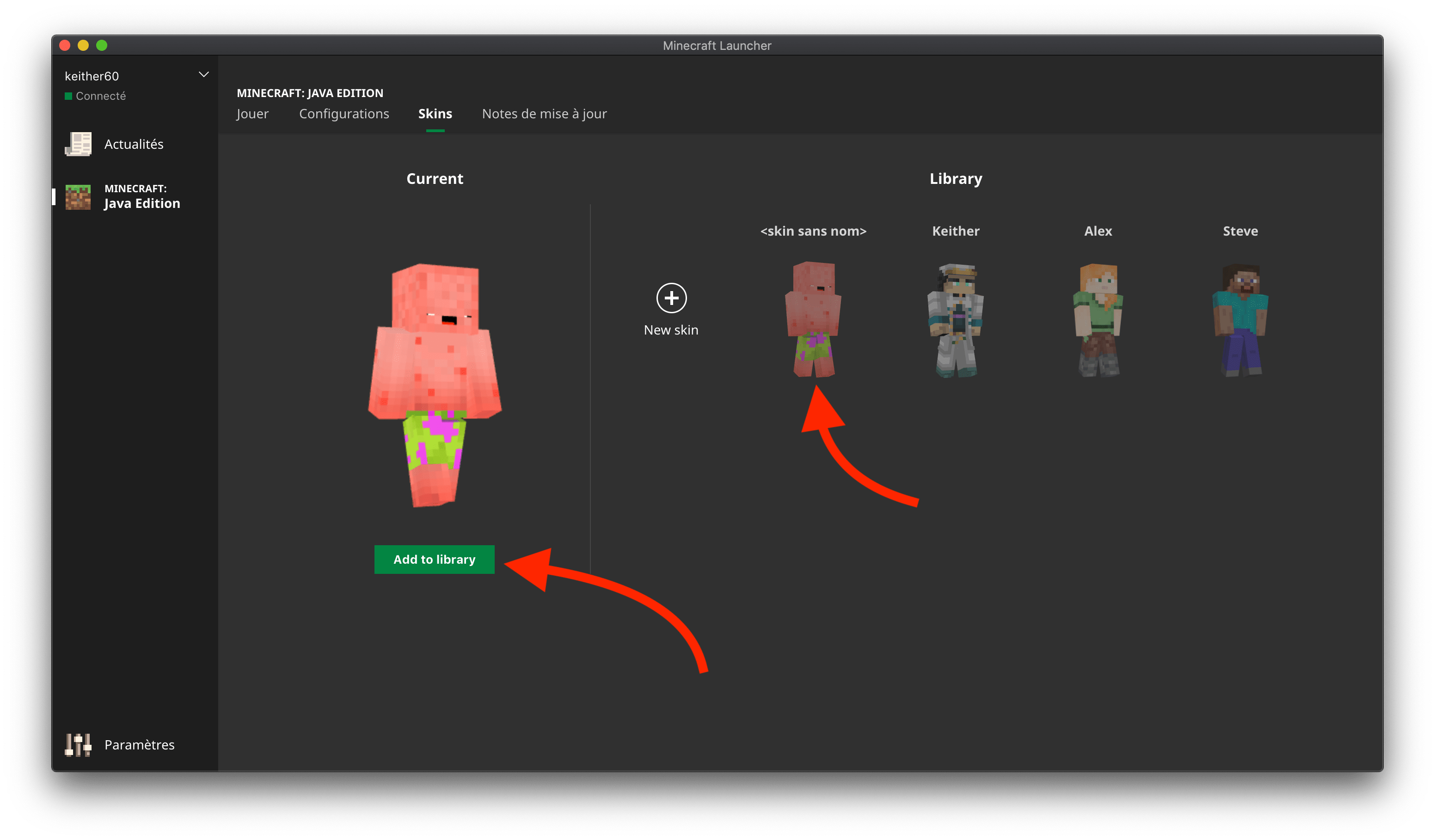Select the Skins tab

tap(435, 114)
